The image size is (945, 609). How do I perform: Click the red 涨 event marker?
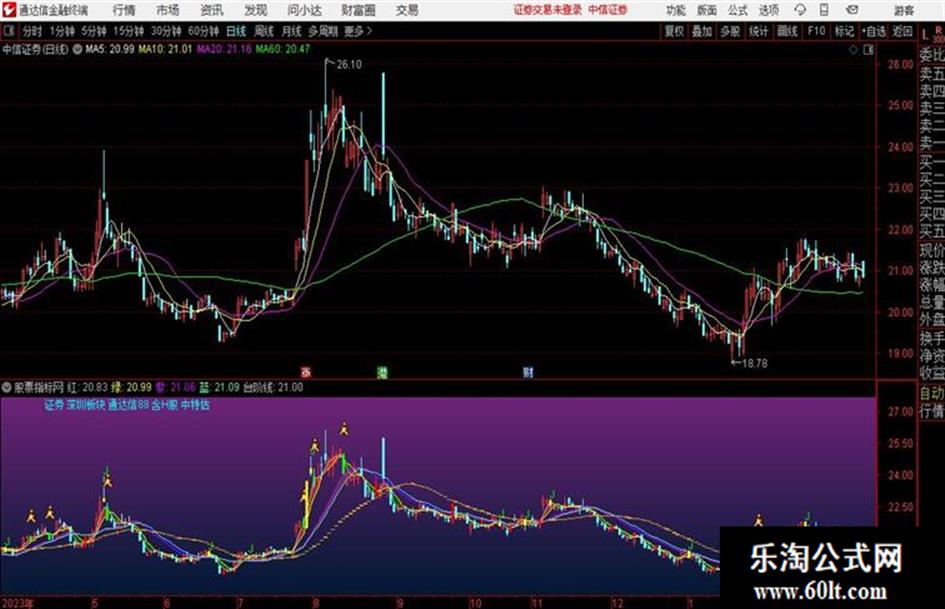coord(306,372)
